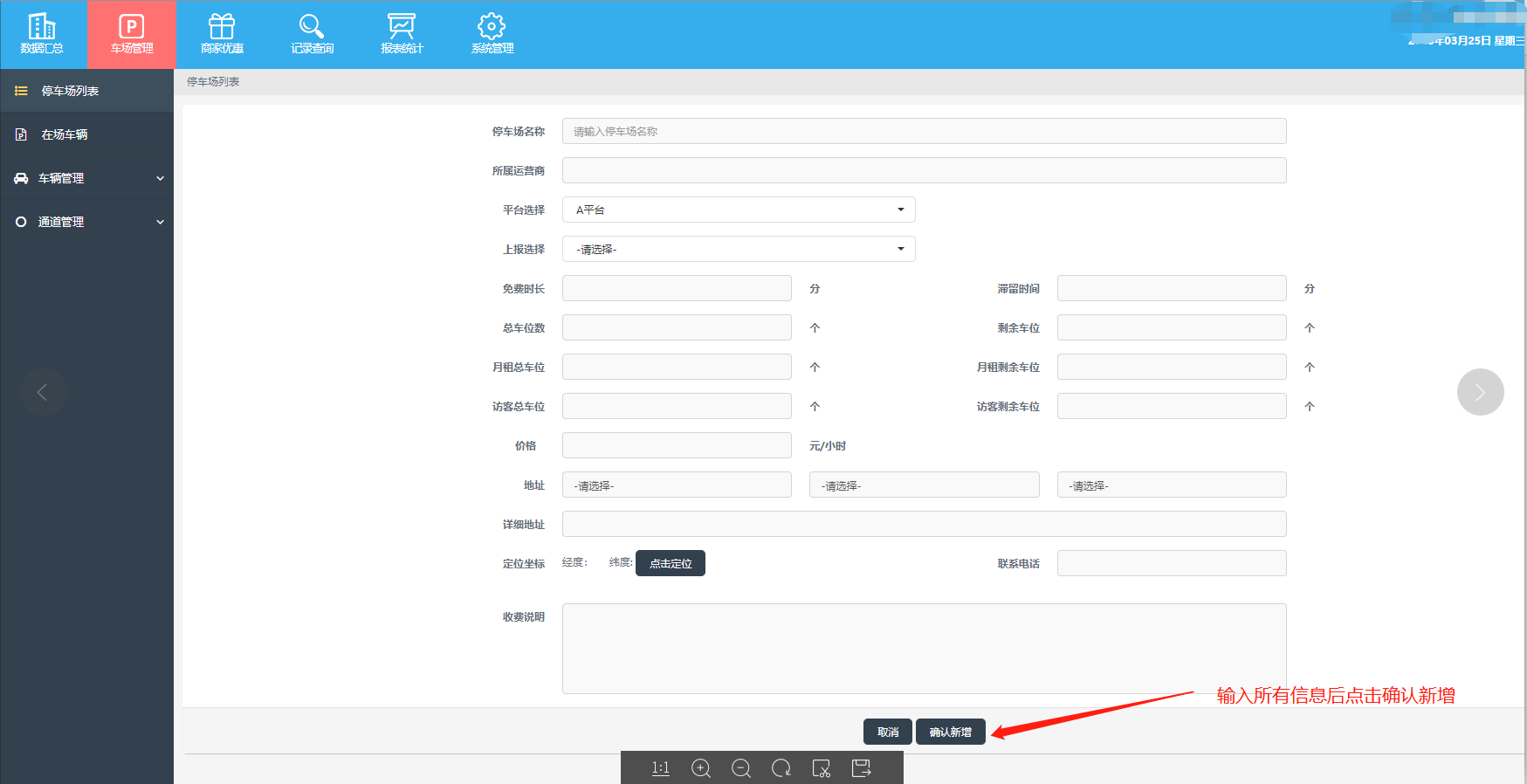Reset view with 1:1 icon
Viewport: 1527px width, 784px height.
pos(660,768)
